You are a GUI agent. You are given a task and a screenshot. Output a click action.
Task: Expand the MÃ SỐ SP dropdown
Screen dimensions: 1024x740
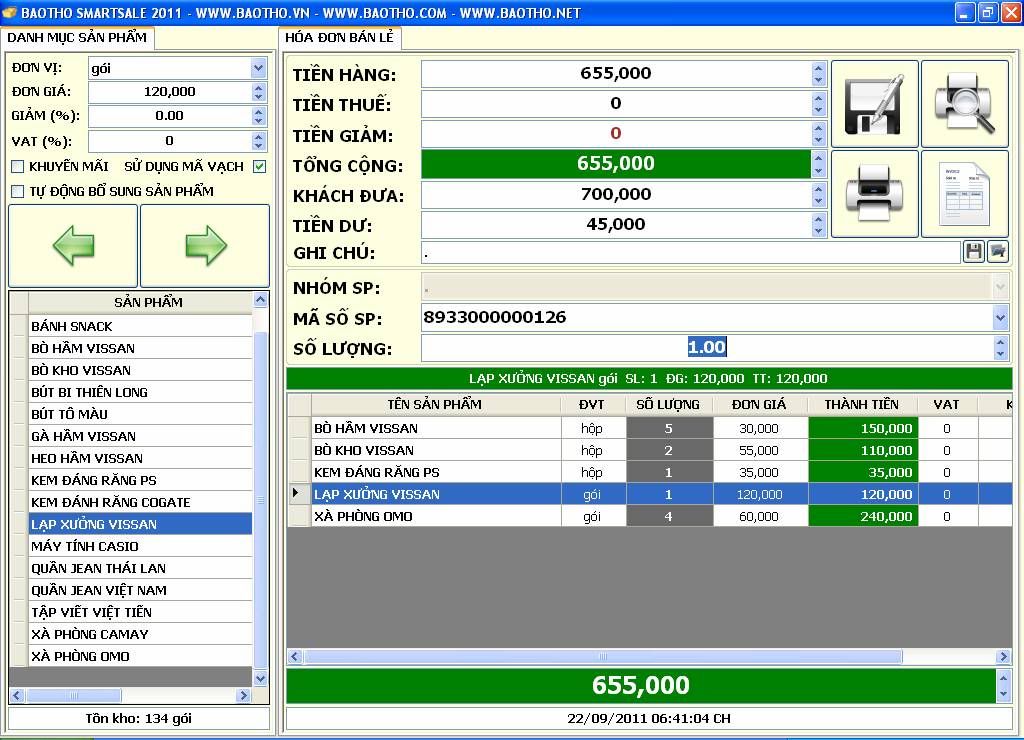tap(1000, 318)
